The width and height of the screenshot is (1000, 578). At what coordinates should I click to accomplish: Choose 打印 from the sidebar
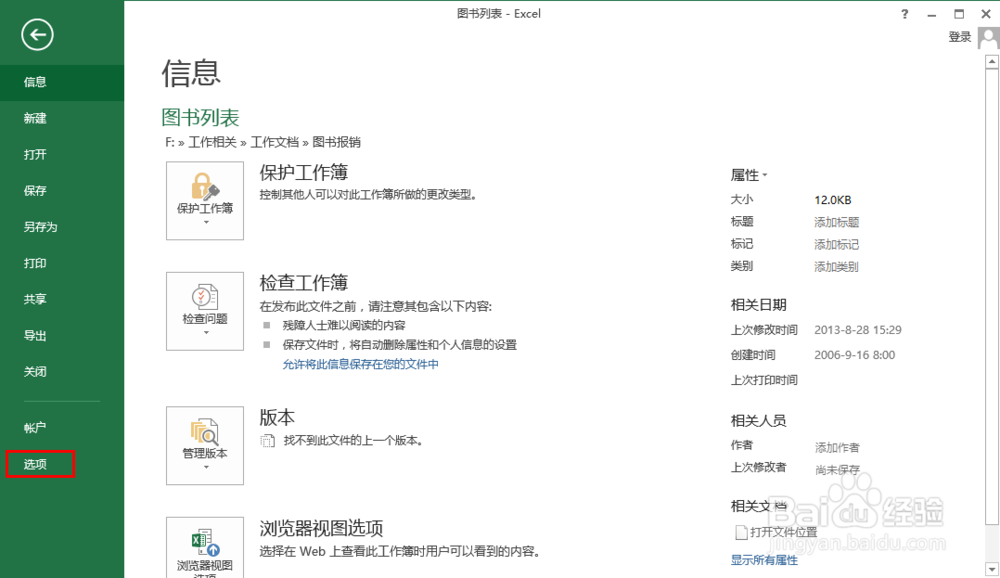point(62,263)
